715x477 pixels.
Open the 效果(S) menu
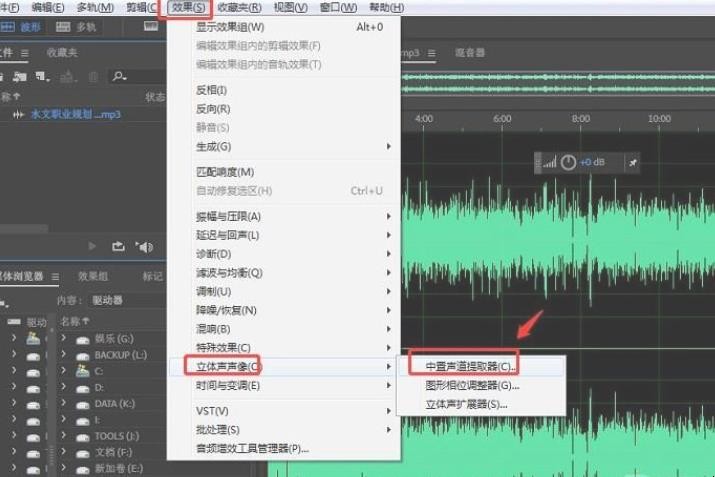pos(188,7)
